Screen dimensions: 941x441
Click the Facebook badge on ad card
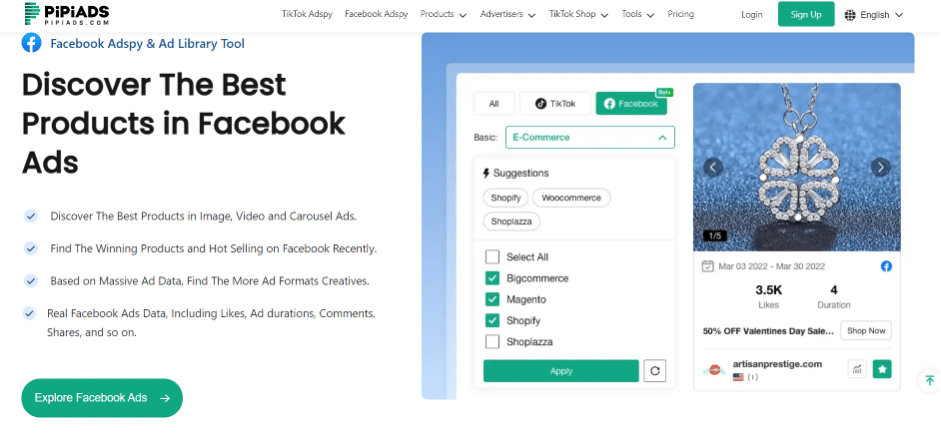tap(886, 266)
